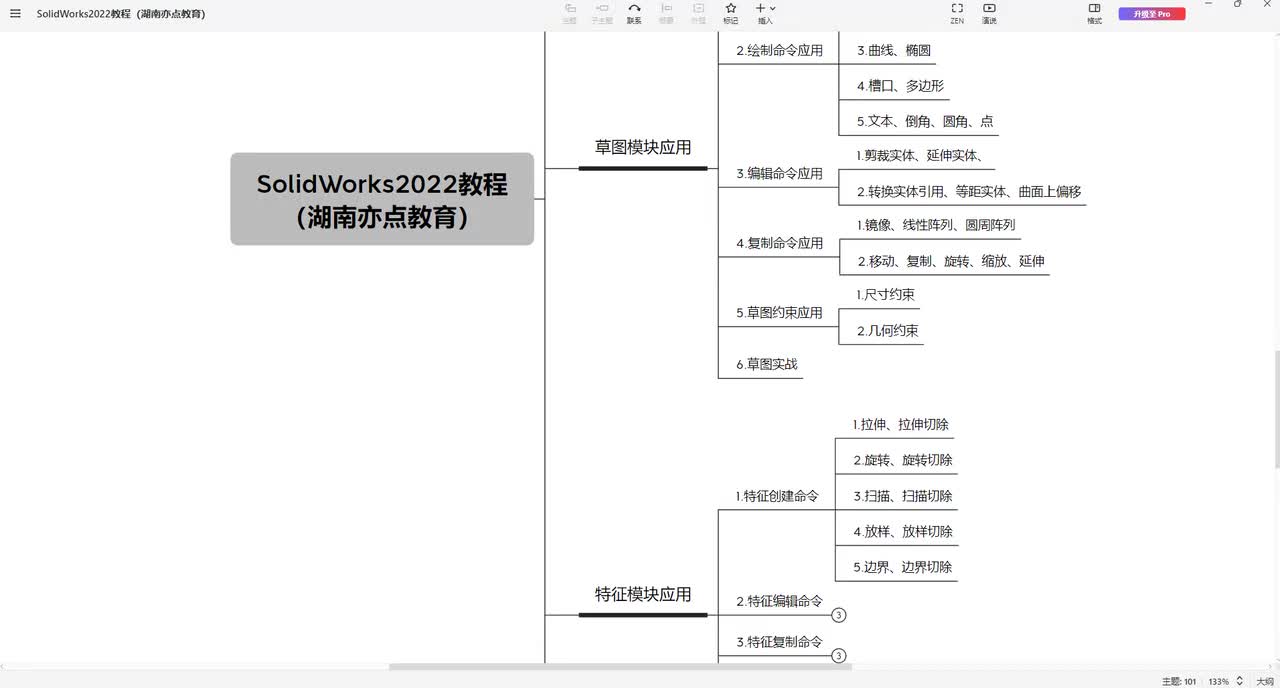Select the 3.特征复制命令 node

(779, 642)
